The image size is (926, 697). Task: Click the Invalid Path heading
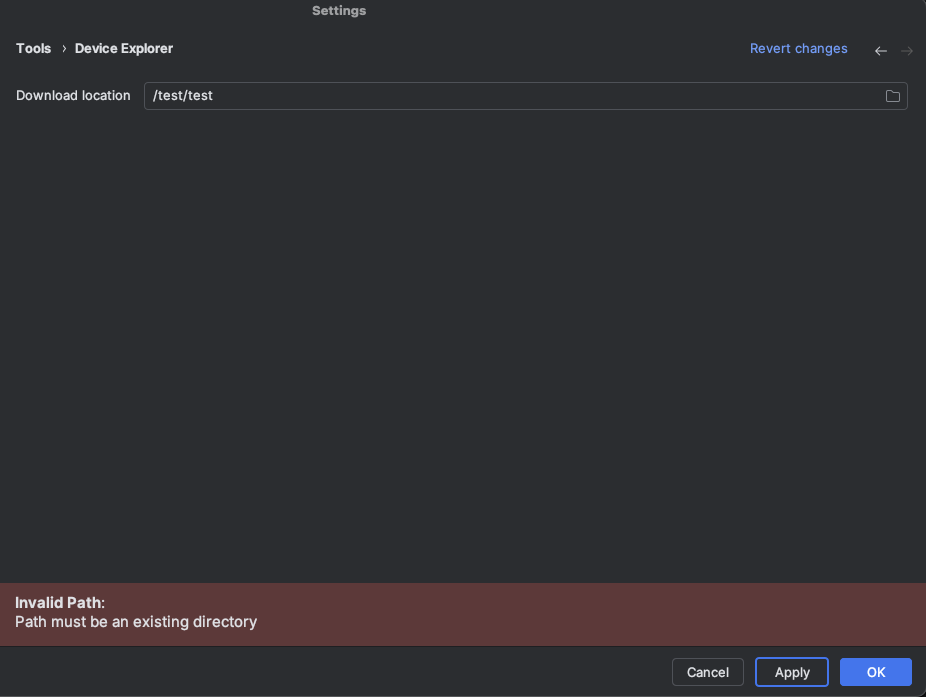click(60, 602)
